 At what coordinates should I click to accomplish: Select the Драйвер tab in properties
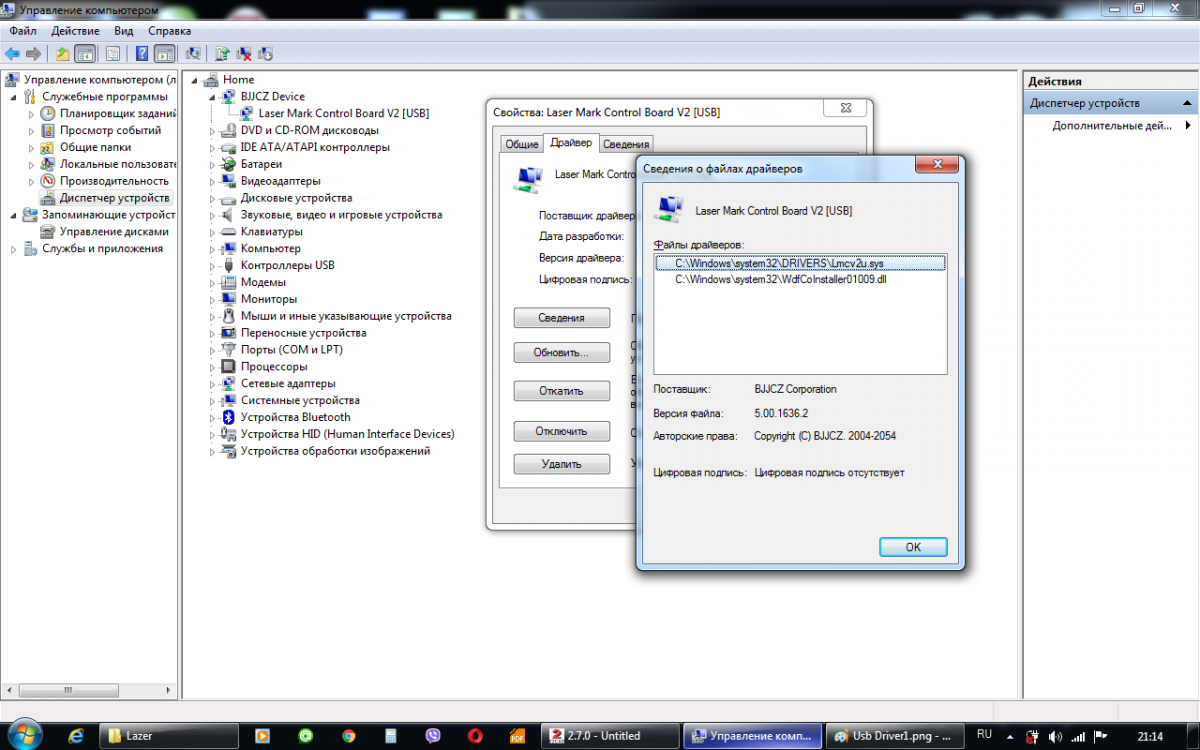click(x=571, y=143)
